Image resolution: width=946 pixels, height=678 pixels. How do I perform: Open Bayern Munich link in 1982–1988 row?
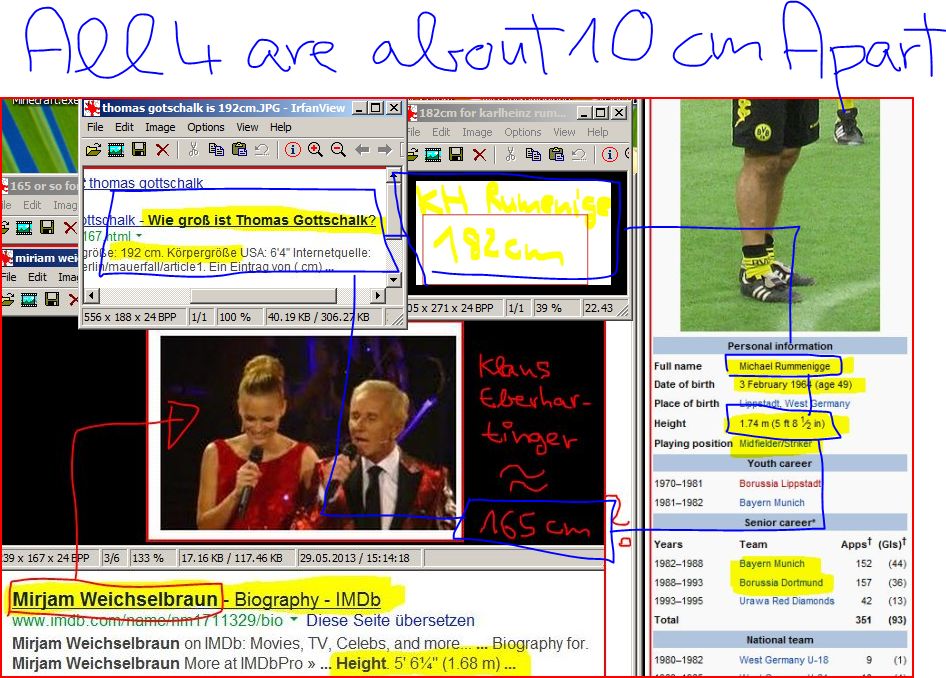pos(772,563)
